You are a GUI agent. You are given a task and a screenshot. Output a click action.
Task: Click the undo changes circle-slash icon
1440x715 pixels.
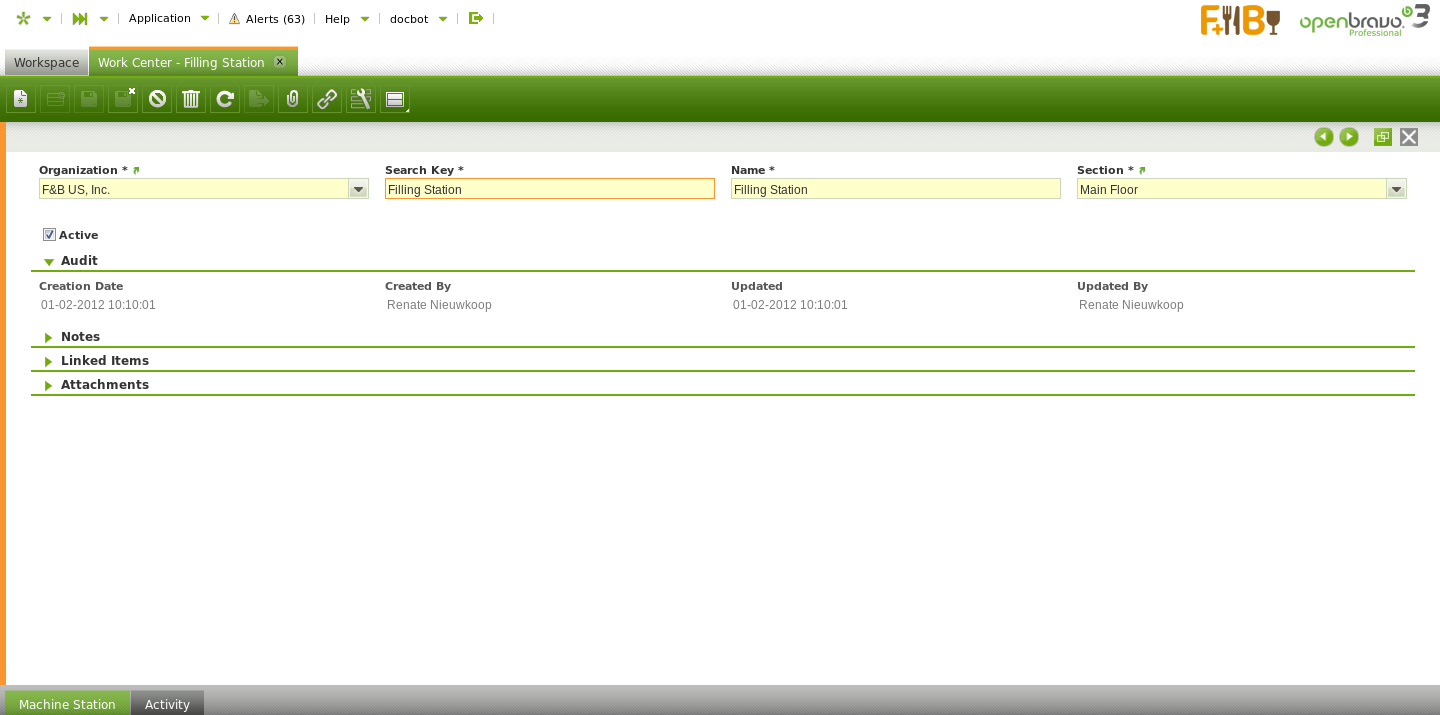click(x=157, y=99)
